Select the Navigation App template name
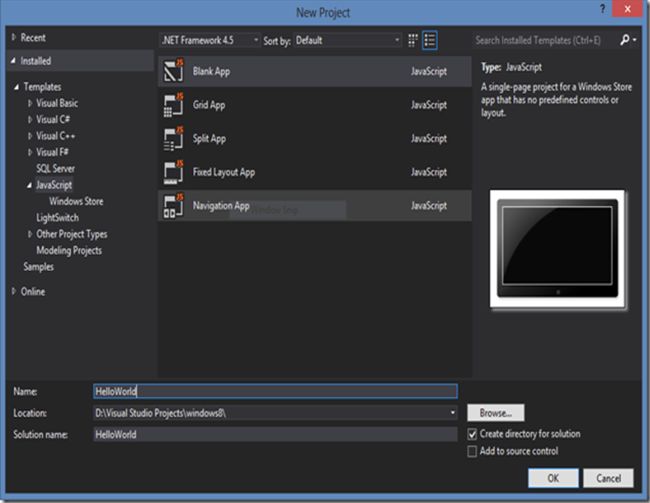The width and height of the screenshot is (650, 503). point(221,206)
